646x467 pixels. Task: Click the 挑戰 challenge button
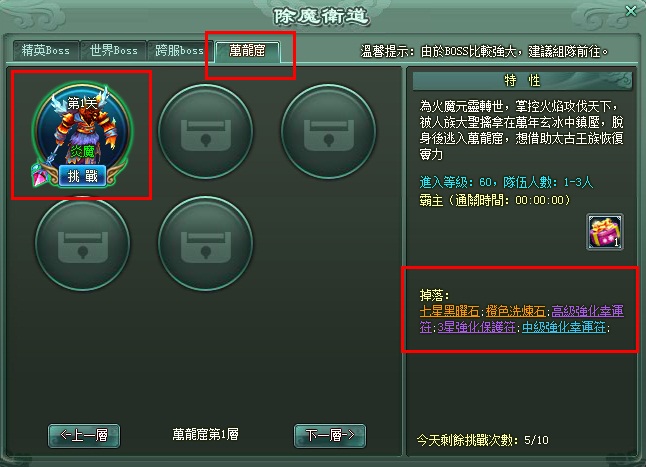[x=82, y=176]
